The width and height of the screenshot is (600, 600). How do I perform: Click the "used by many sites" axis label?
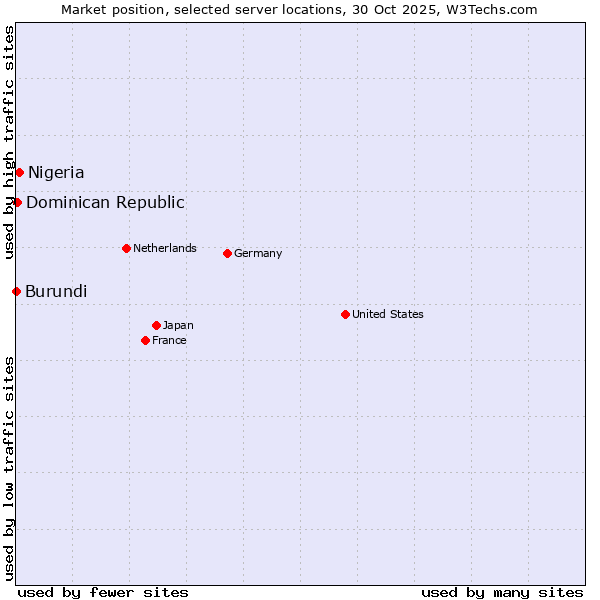coord(502,592)
